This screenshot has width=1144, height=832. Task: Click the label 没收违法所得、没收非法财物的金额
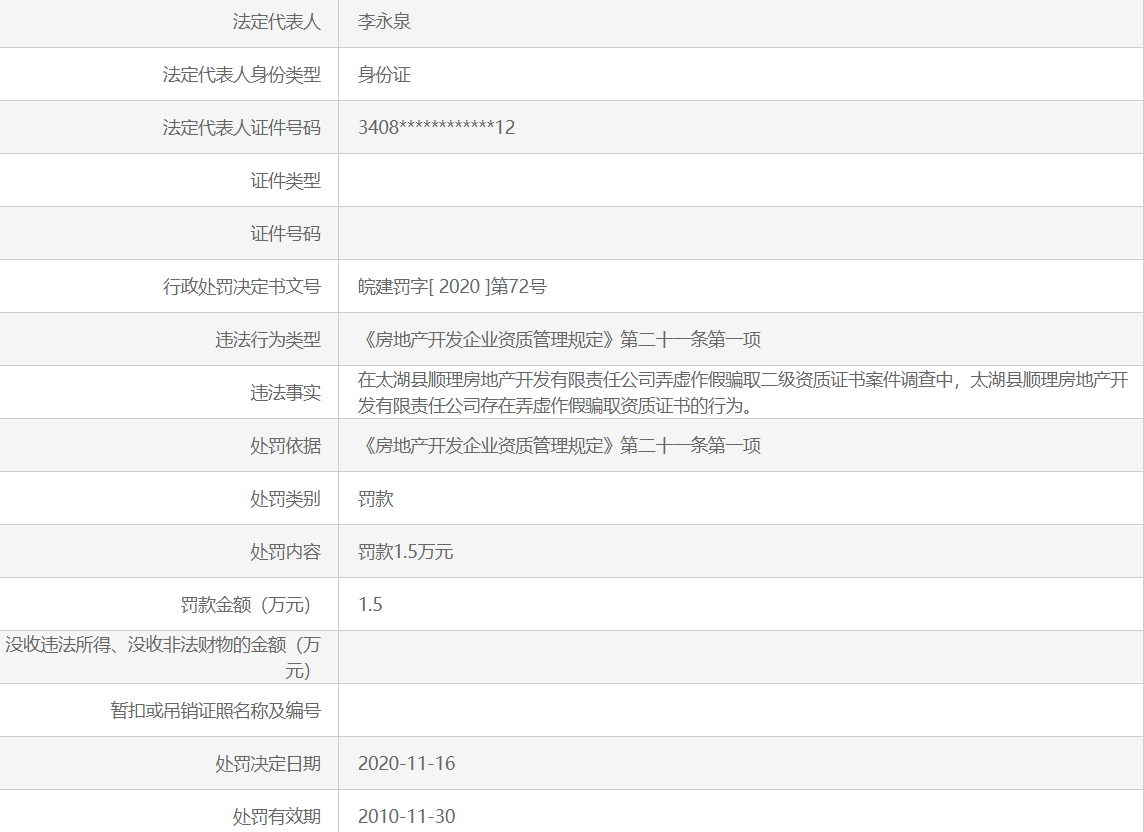163,658
